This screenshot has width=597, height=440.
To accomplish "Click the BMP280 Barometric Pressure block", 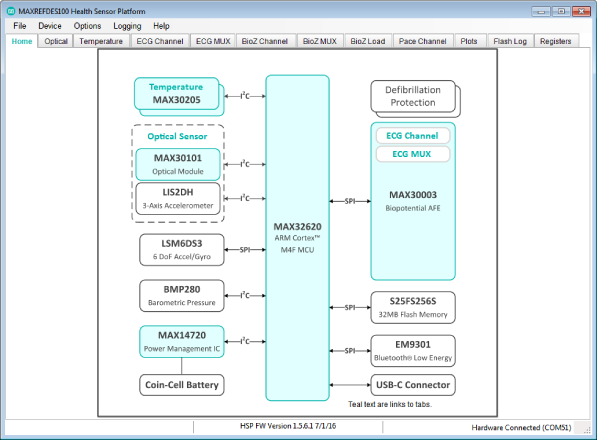I will 182,296.
